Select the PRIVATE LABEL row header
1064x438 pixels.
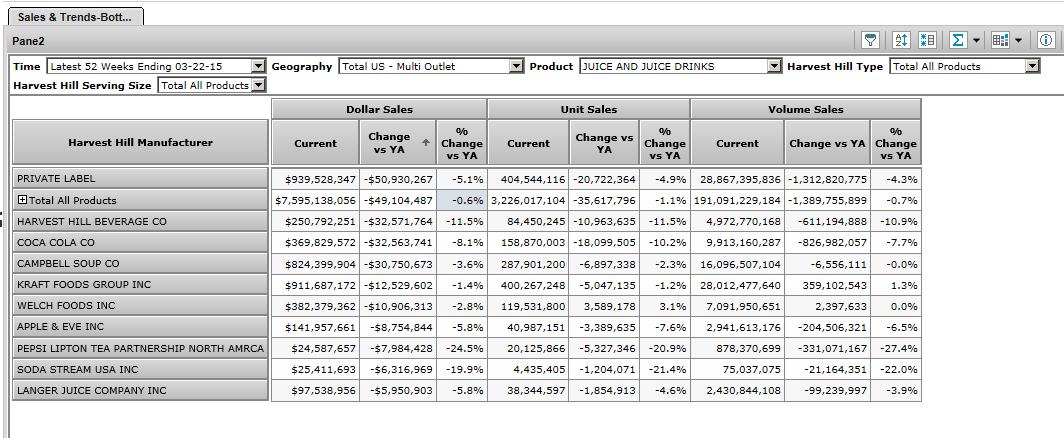(x=140, y=179)
